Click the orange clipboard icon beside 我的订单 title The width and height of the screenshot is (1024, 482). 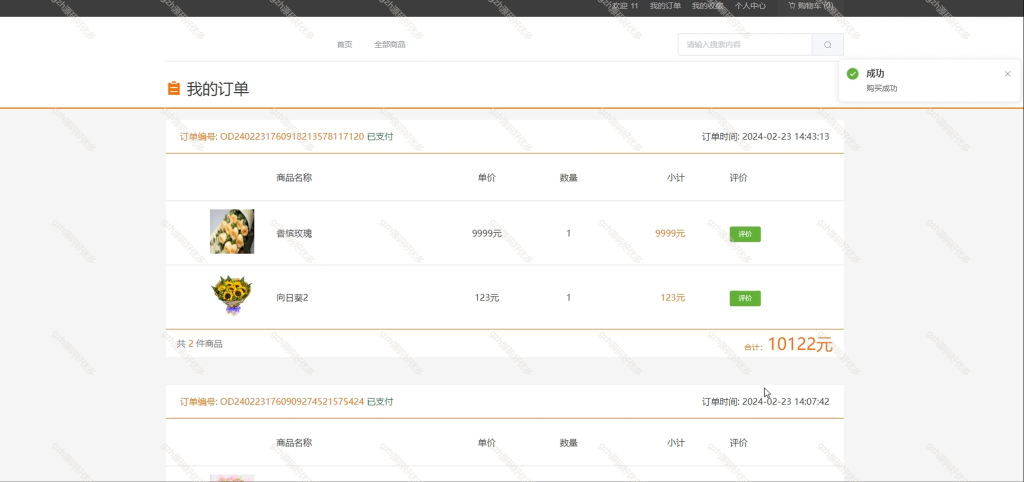tap(174, 88)
